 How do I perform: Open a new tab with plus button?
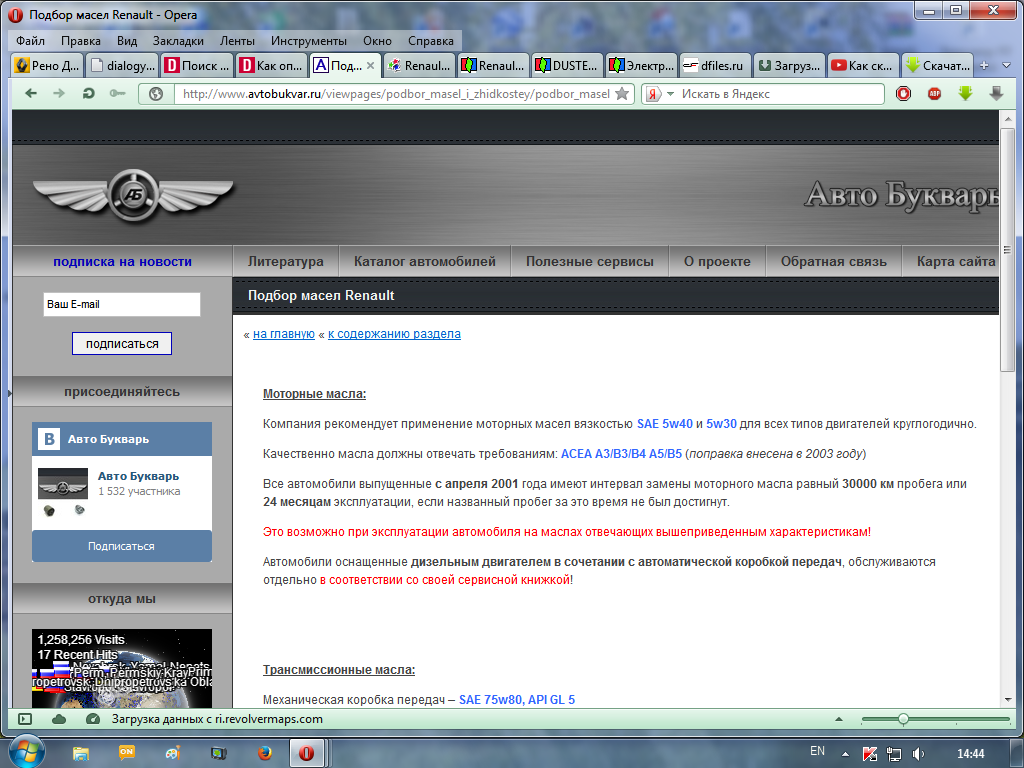tap(984, 65)
